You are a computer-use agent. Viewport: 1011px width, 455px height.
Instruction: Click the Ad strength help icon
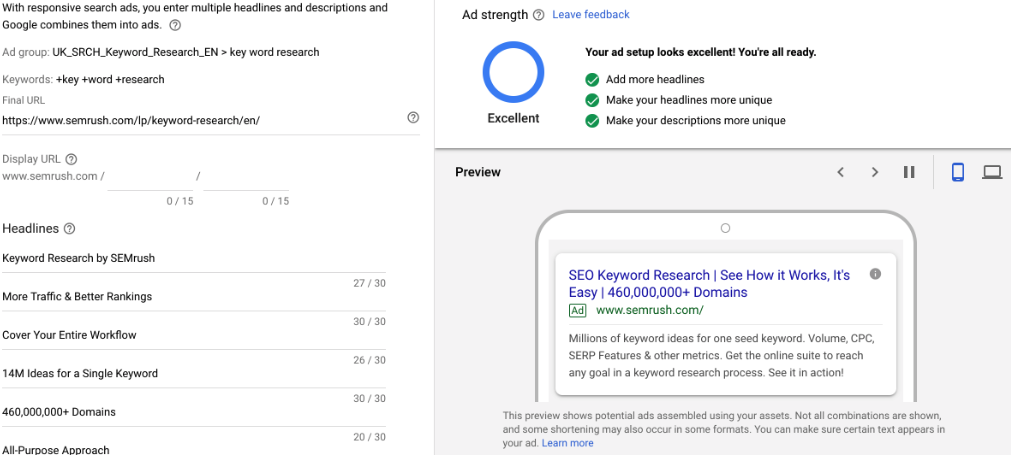538,15
